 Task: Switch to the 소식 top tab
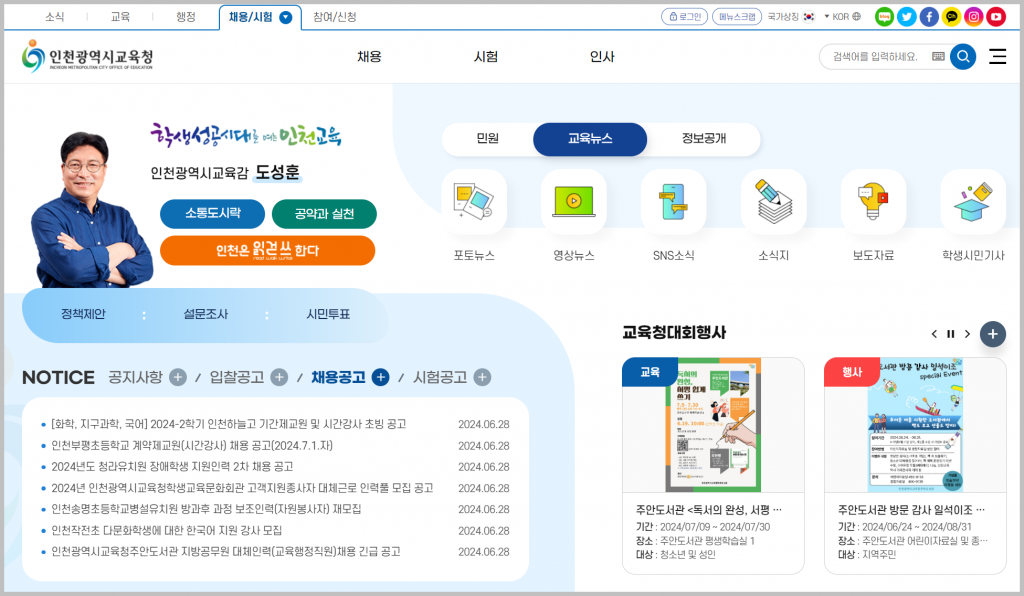55,17
